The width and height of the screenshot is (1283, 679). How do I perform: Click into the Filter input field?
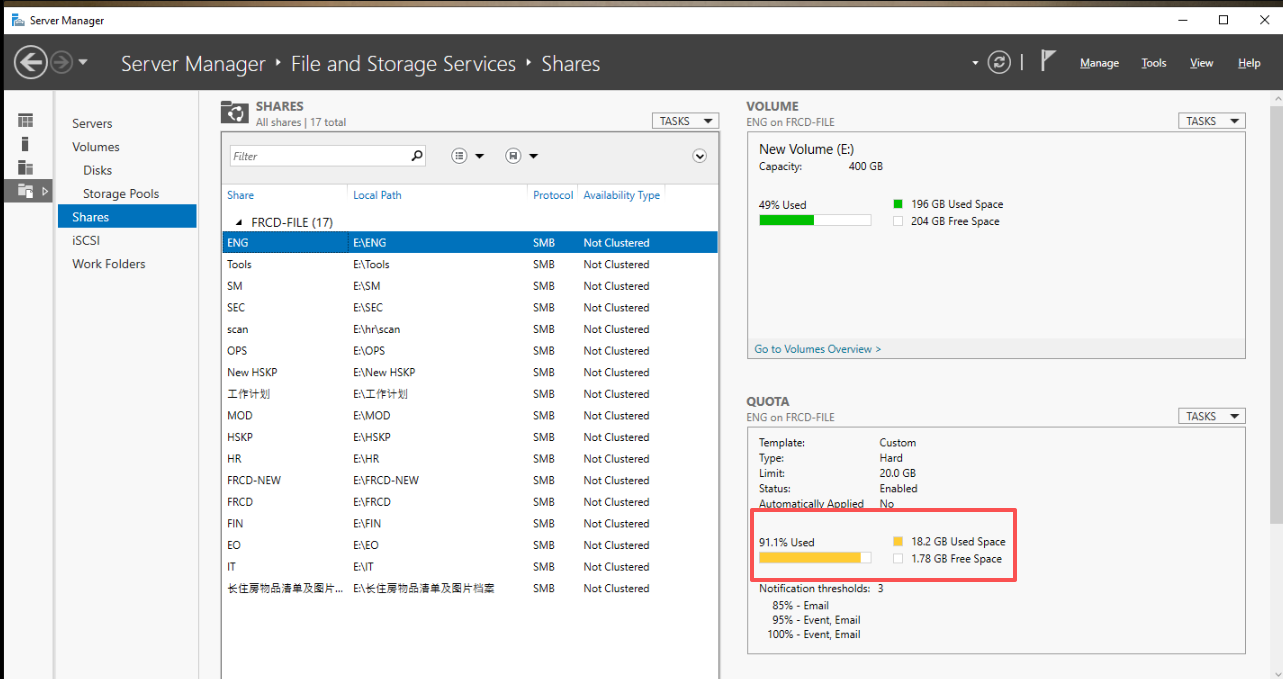(319, 156)
